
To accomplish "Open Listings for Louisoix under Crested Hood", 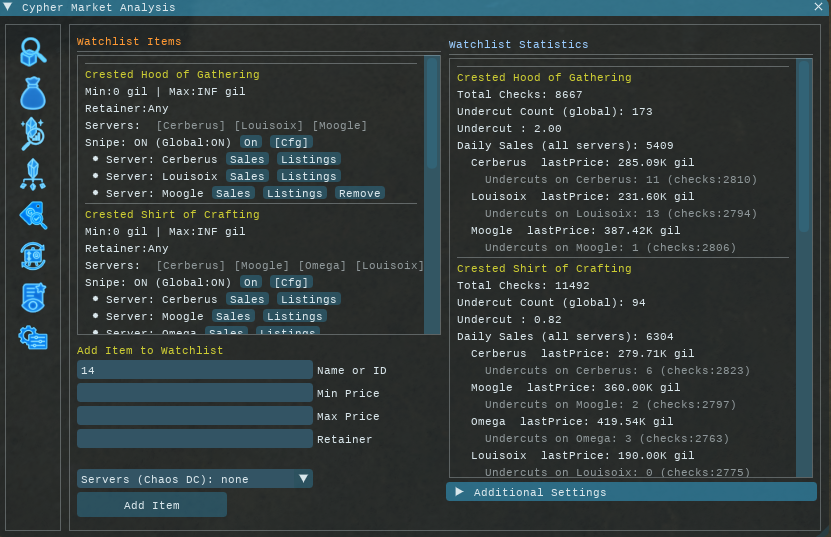I will tap(308, 176).
